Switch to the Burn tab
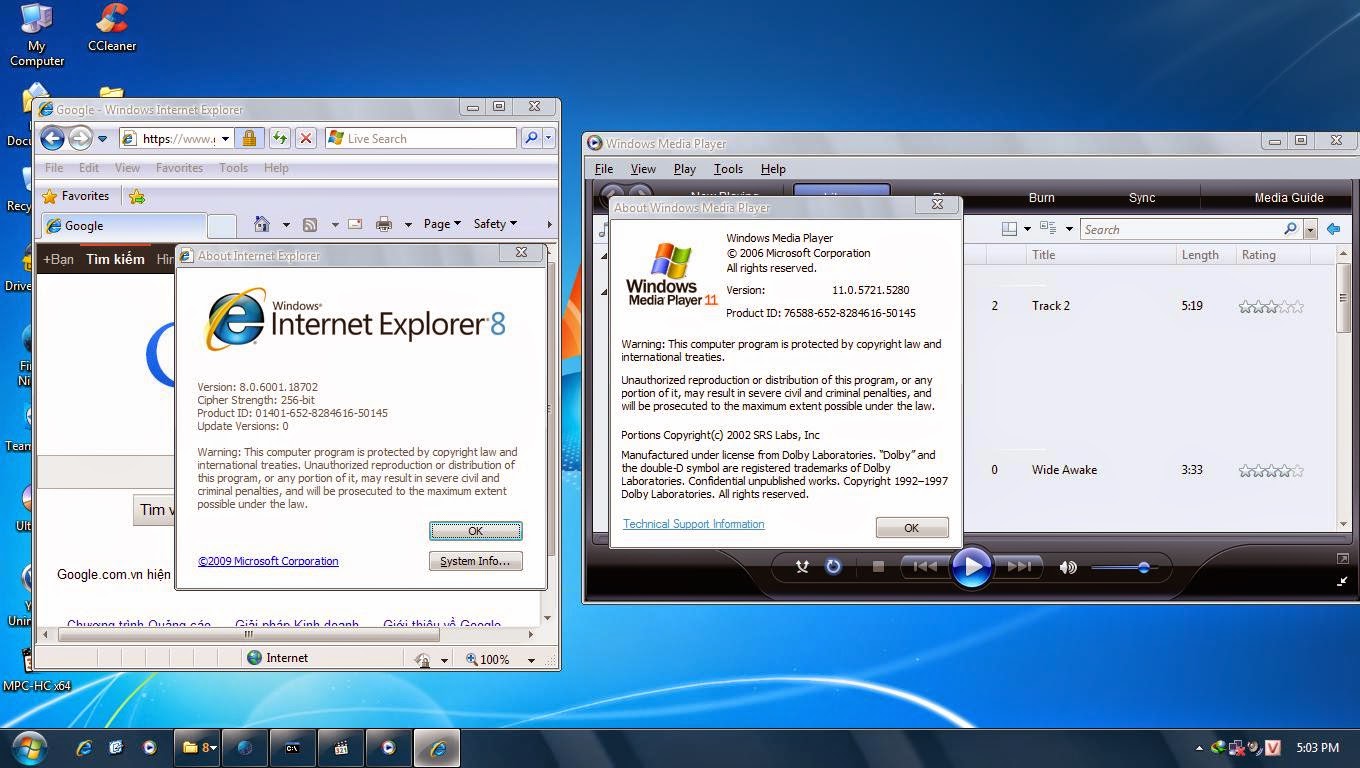The image size is (1360, 768). pyautogui.click(x=1041, y=197)
